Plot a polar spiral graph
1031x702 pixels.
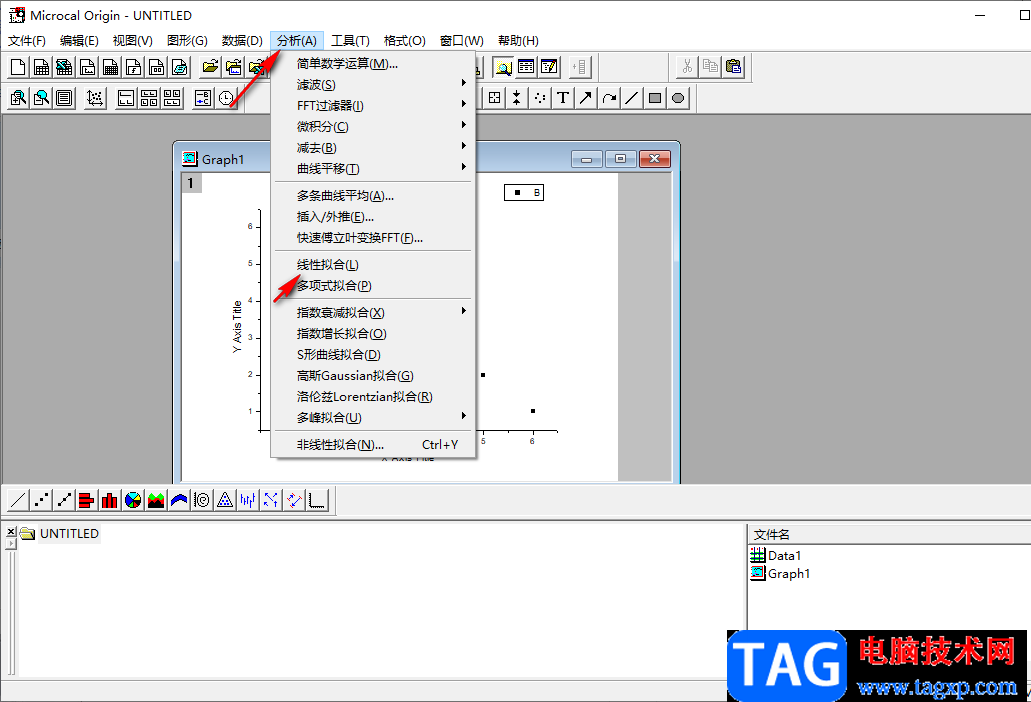coord(202,500)
